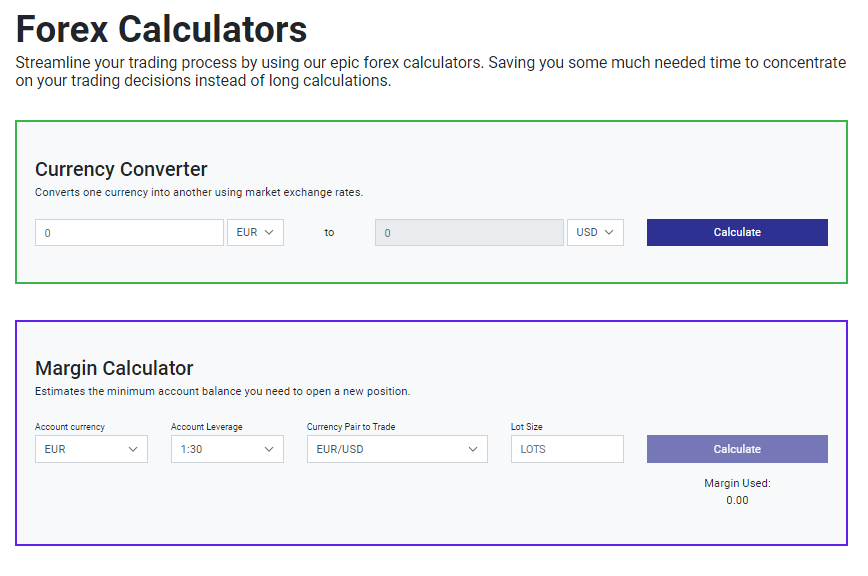This screenshot has width=868, height=576.
Task: Click the Forex Calculators page heading
Action: point(162,29)
